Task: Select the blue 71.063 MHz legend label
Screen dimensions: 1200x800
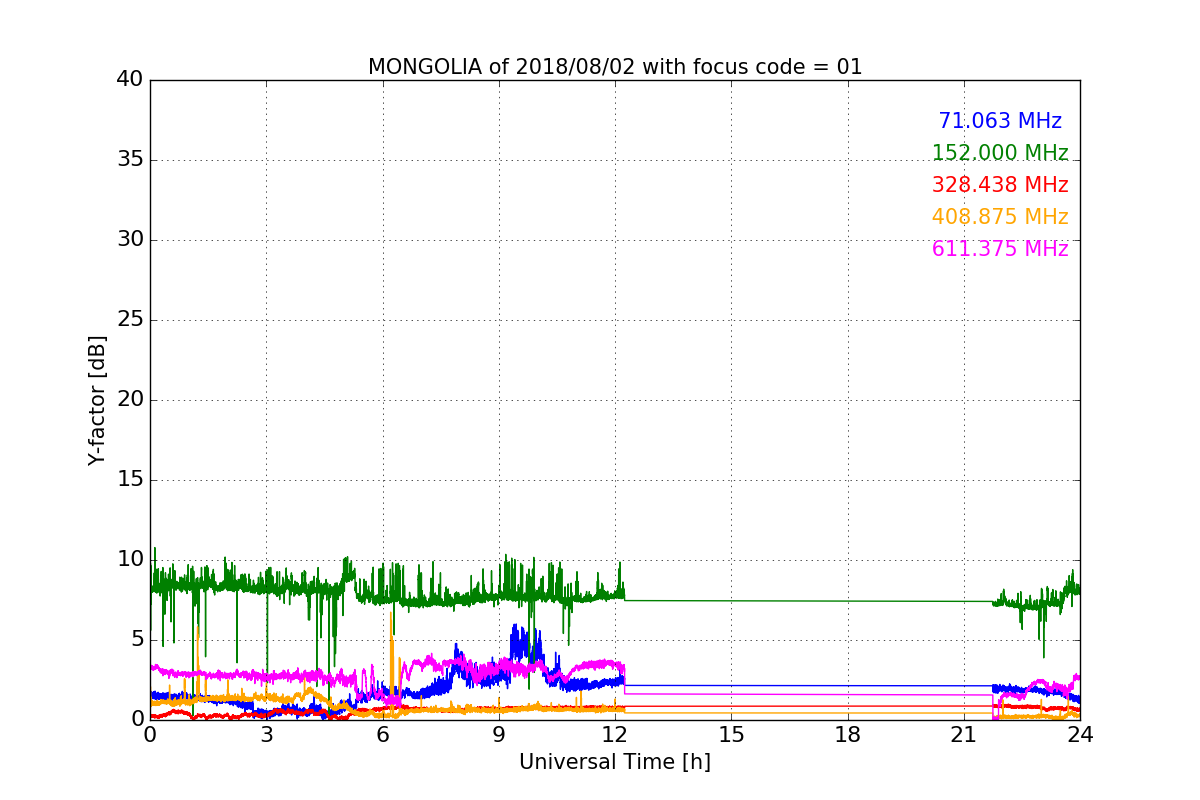Action: pos(1000,121)
